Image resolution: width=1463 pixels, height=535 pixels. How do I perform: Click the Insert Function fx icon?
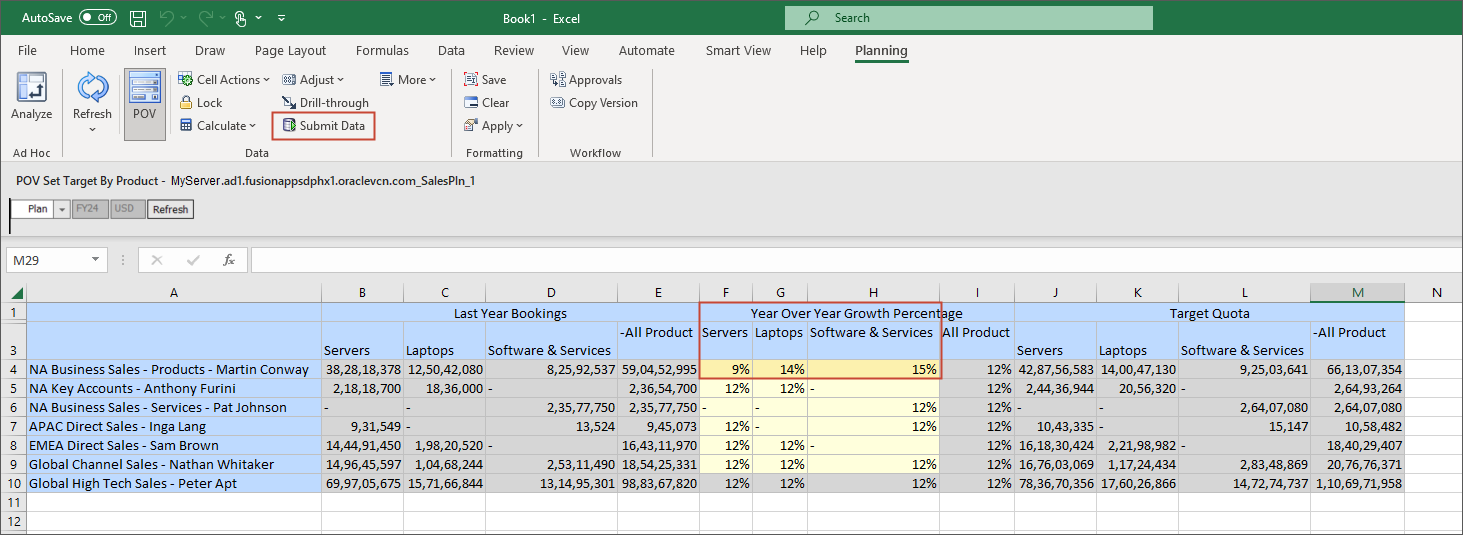point(229,260)
